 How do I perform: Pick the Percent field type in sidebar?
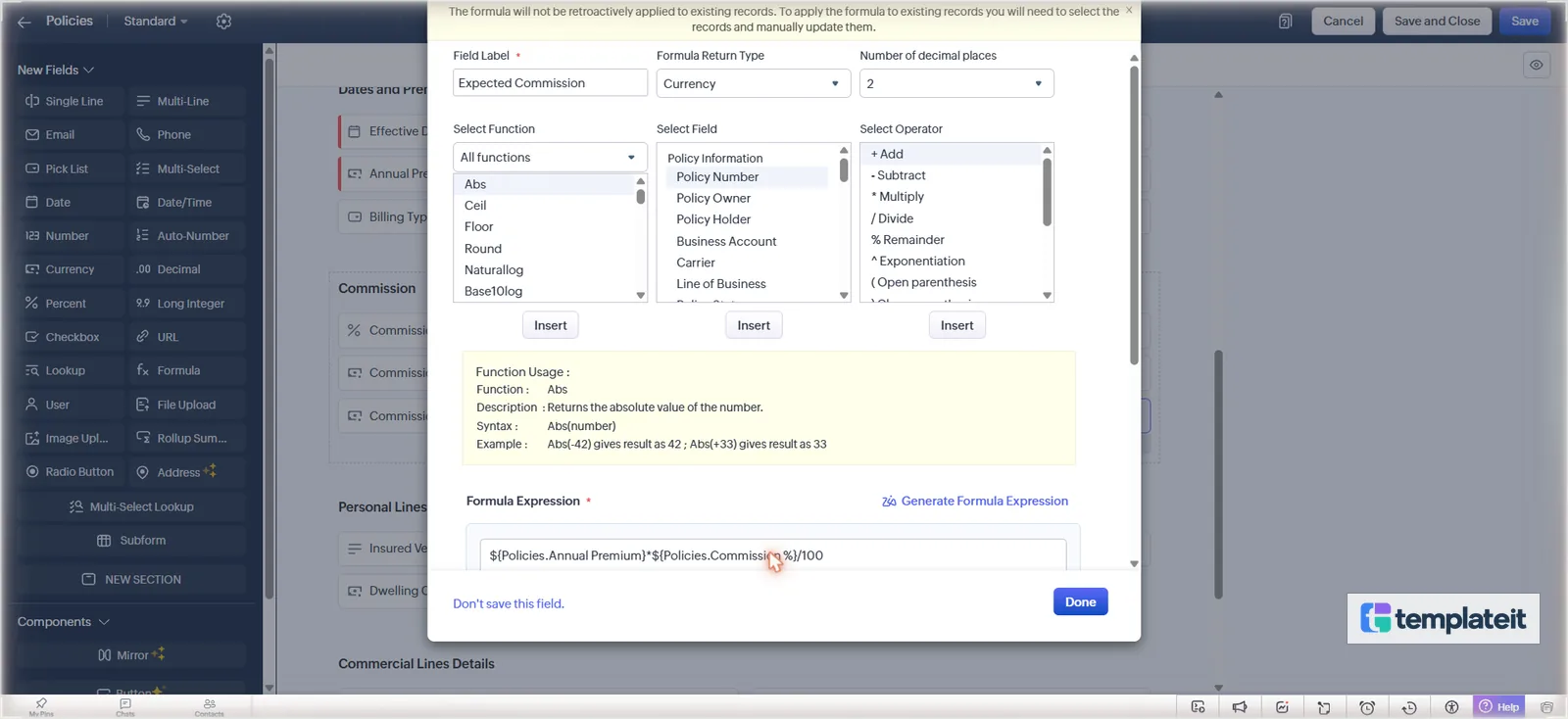(x=72, y=304)
